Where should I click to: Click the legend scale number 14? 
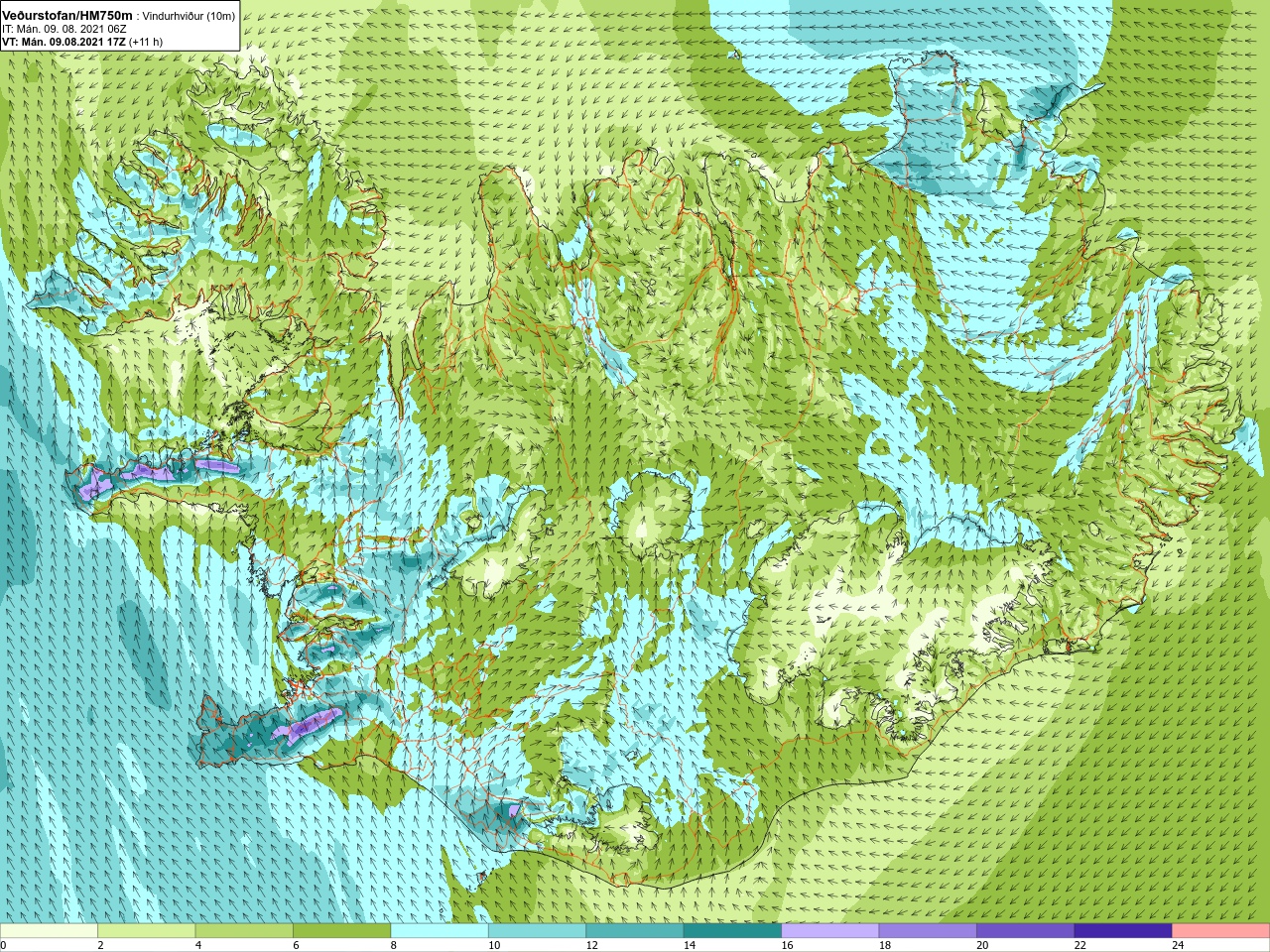689,945
